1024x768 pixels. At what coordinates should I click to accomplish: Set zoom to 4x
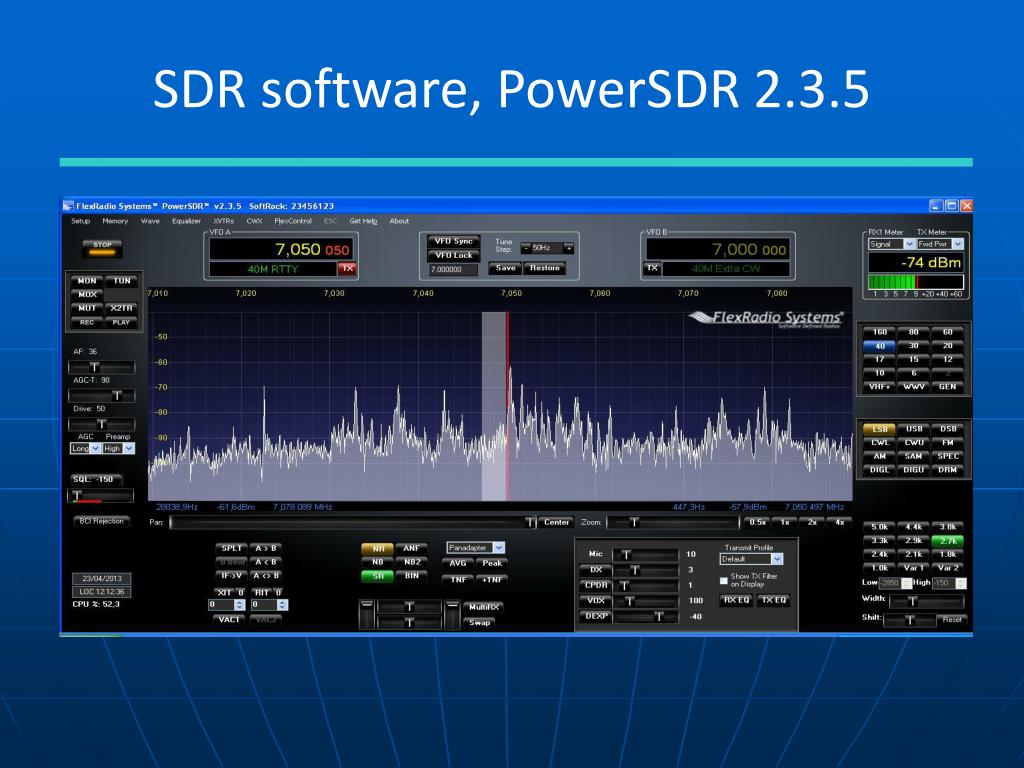(x=840, y=522)
